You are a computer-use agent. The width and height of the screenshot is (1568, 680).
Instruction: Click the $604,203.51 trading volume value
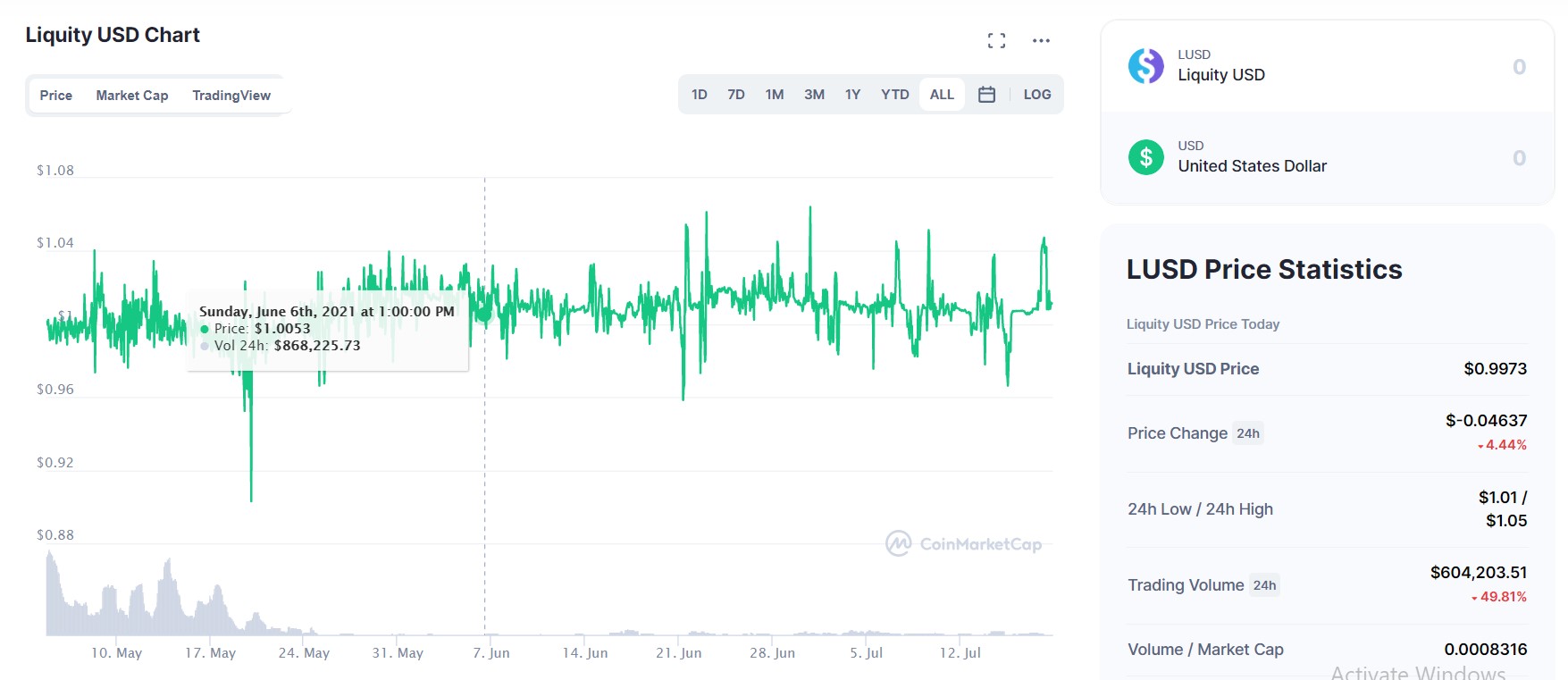(x=1479, y=573)
